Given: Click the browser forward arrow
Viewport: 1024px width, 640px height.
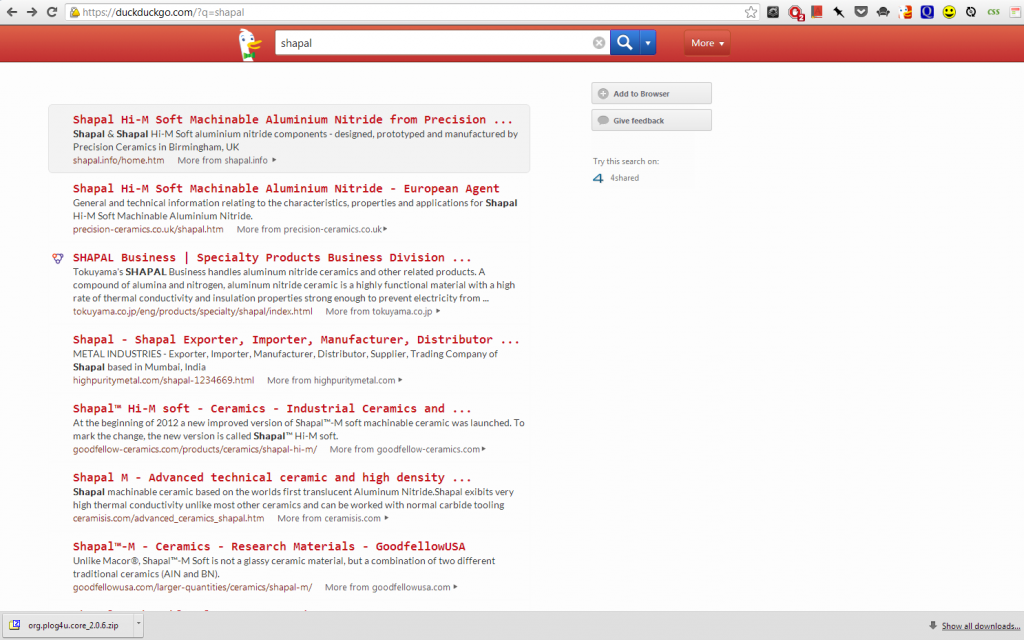Looking at the screenshot, I should point(31,12).
